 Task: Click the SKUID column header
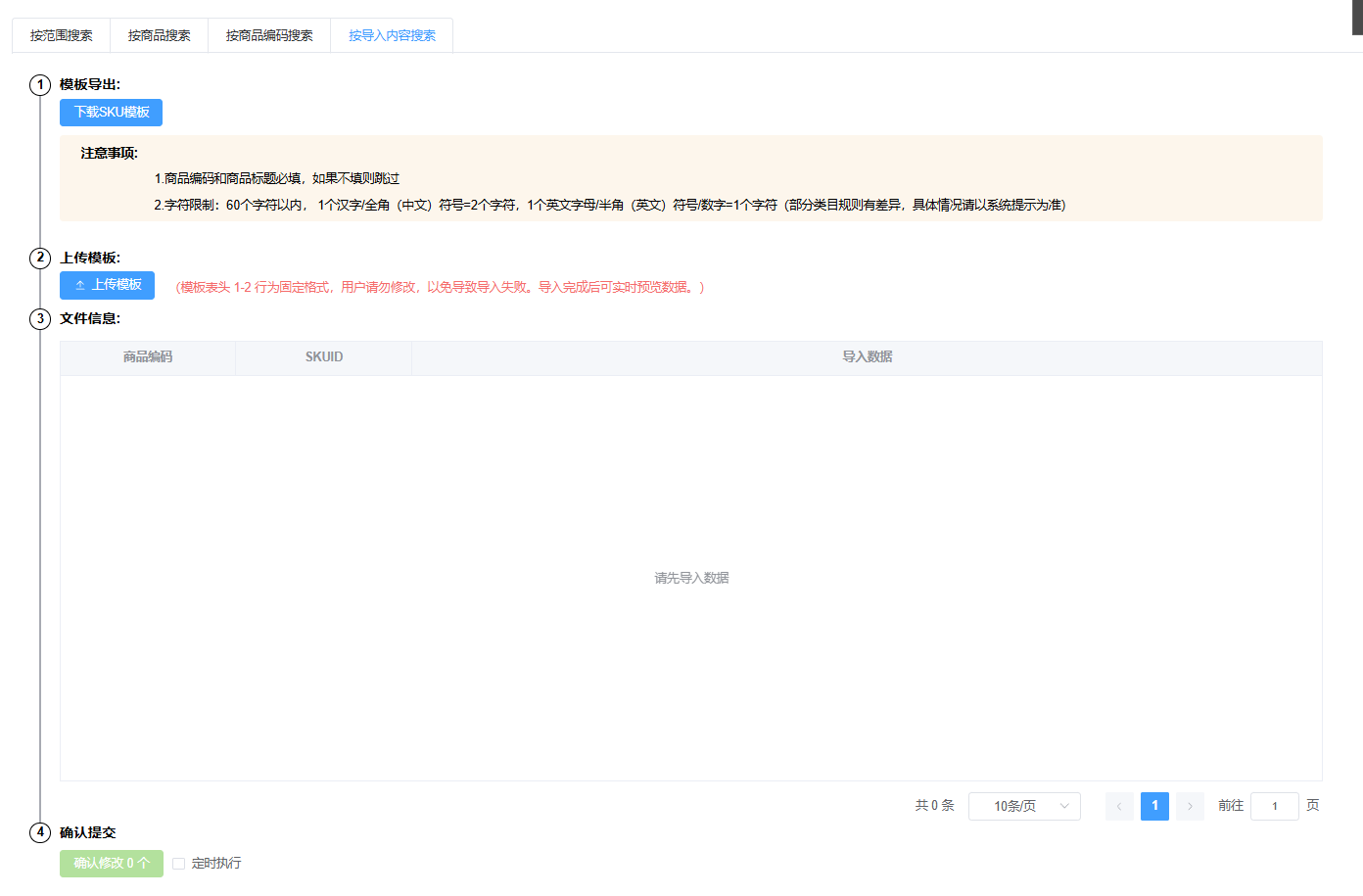coord(324,357)
